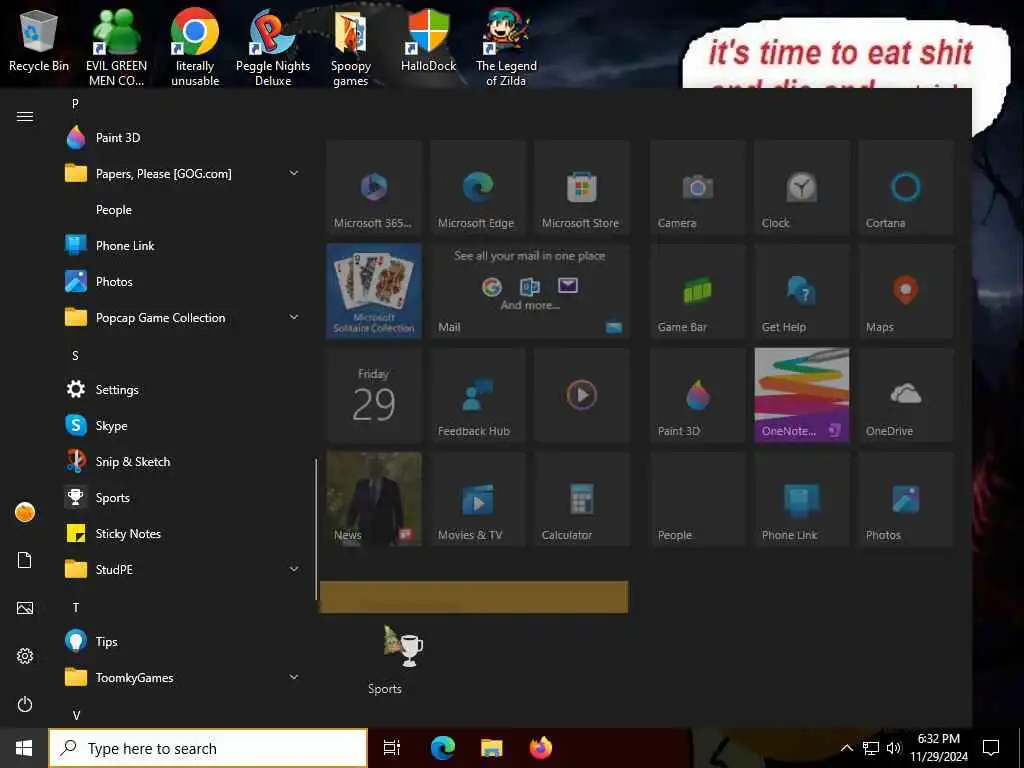Open Settings in the app list

183,389
